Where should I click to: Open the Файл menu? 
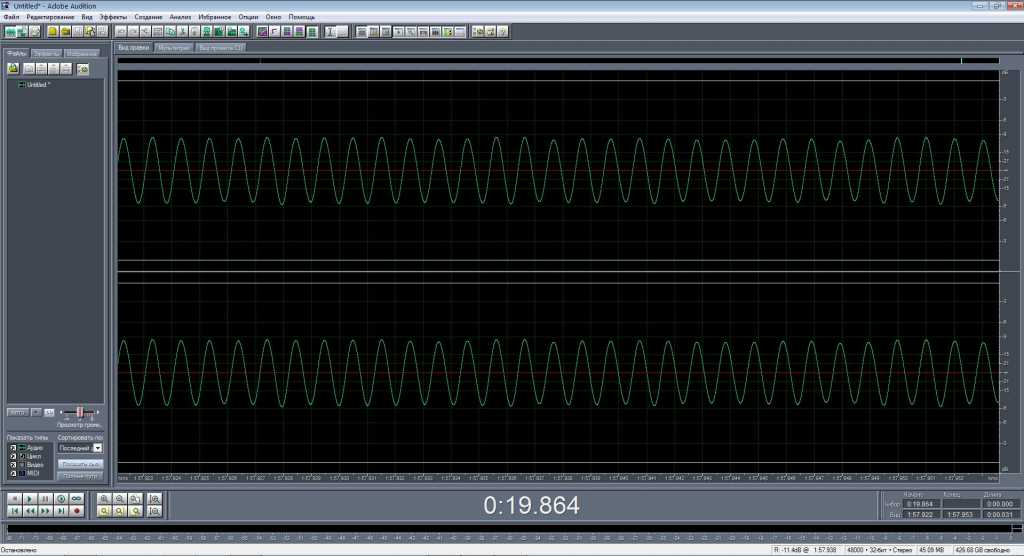[11, 17]
